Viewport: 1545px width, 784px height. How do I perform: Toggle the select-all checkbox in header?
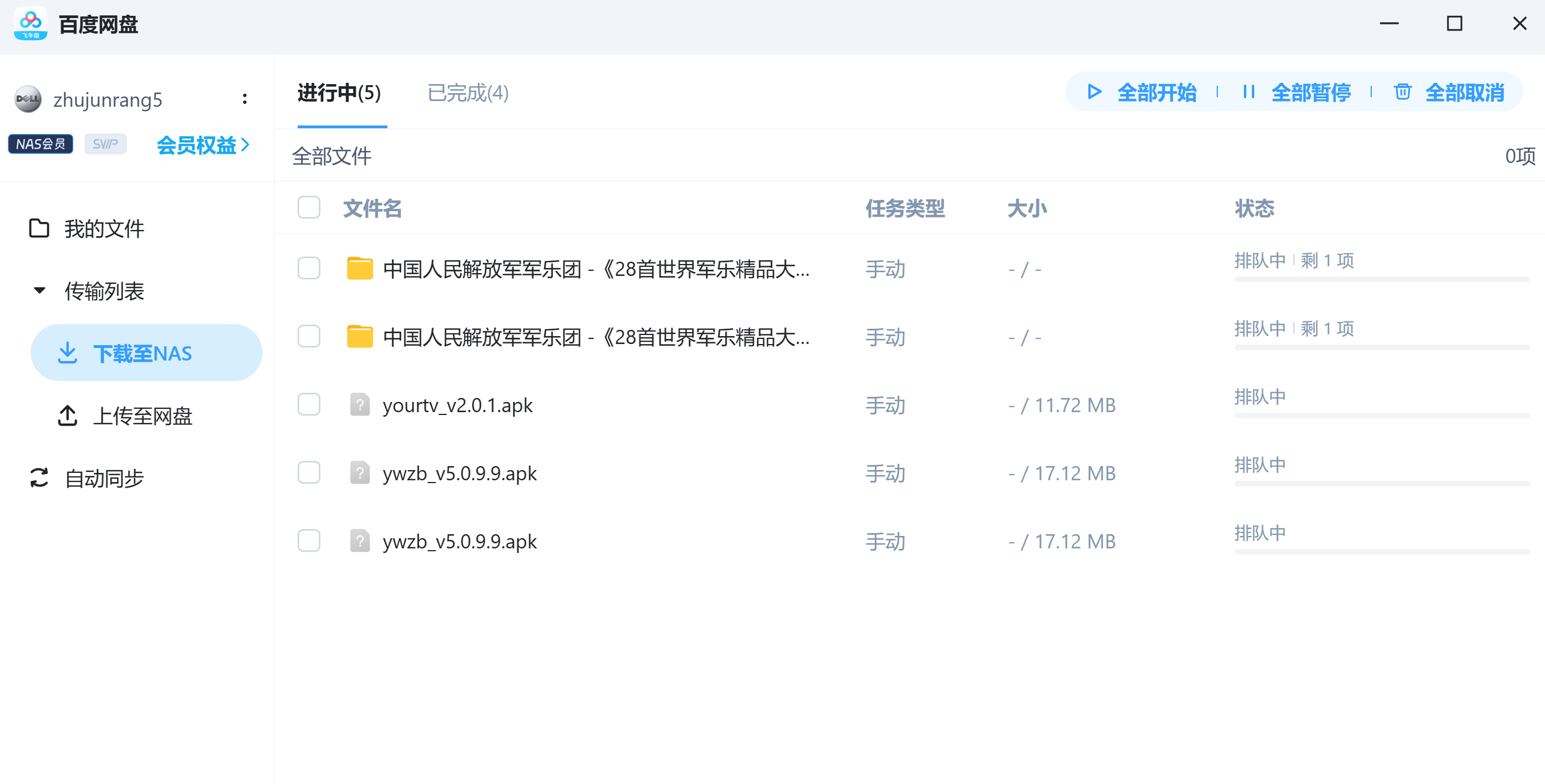tap(309, 207)
